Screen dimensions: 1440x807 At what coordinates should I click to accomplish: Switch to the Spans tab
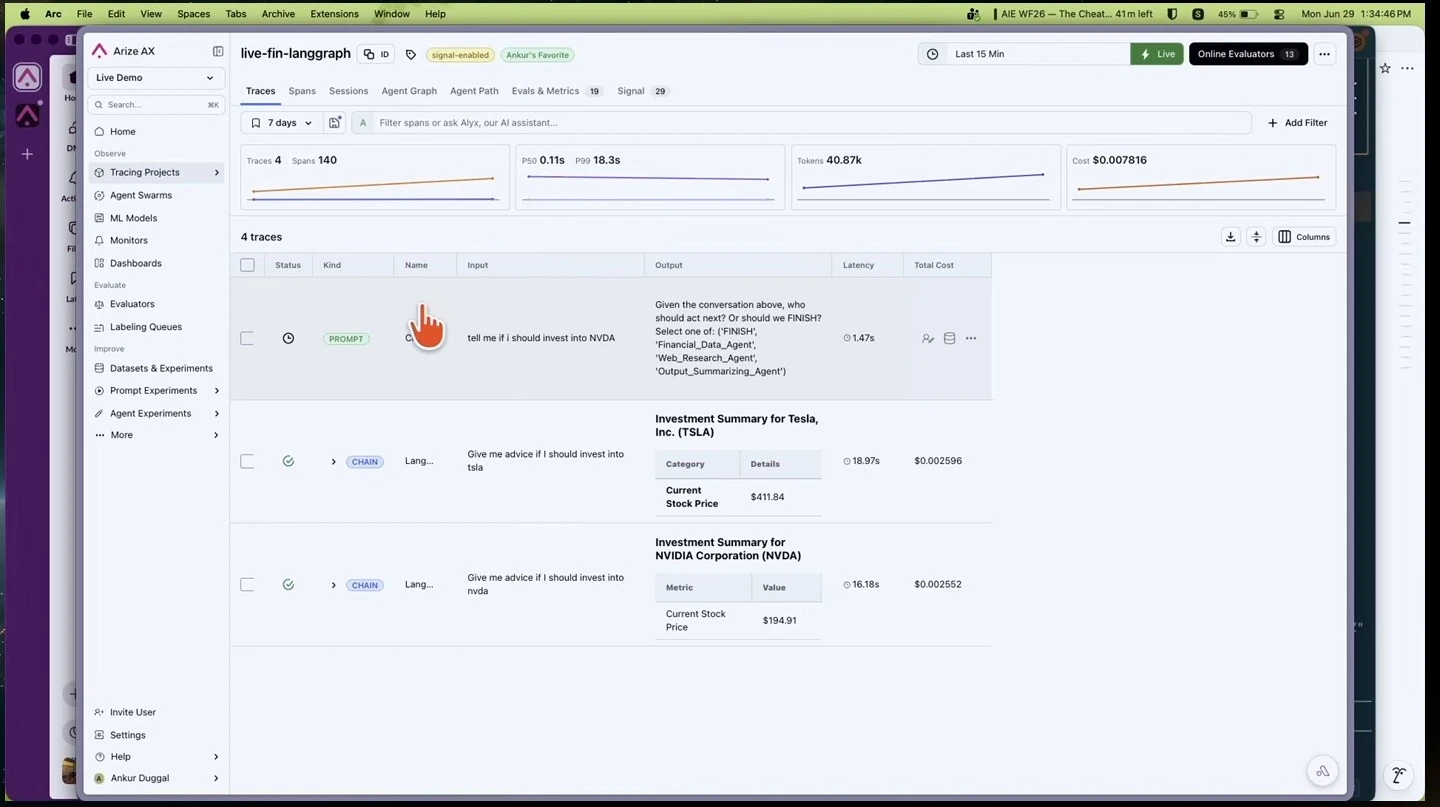tap(302, 91)
